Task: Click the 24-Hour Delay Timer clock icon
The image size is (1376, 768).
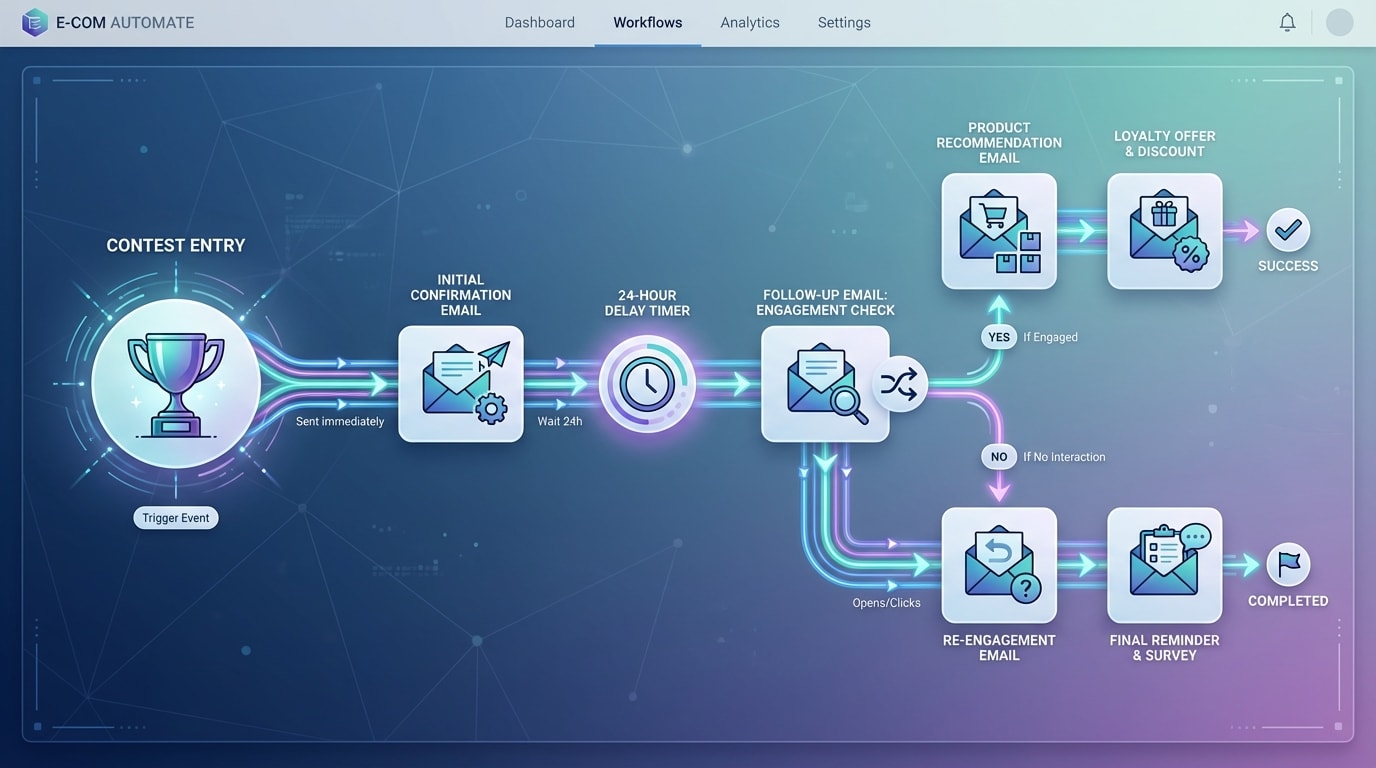Action: pos(647,383)
